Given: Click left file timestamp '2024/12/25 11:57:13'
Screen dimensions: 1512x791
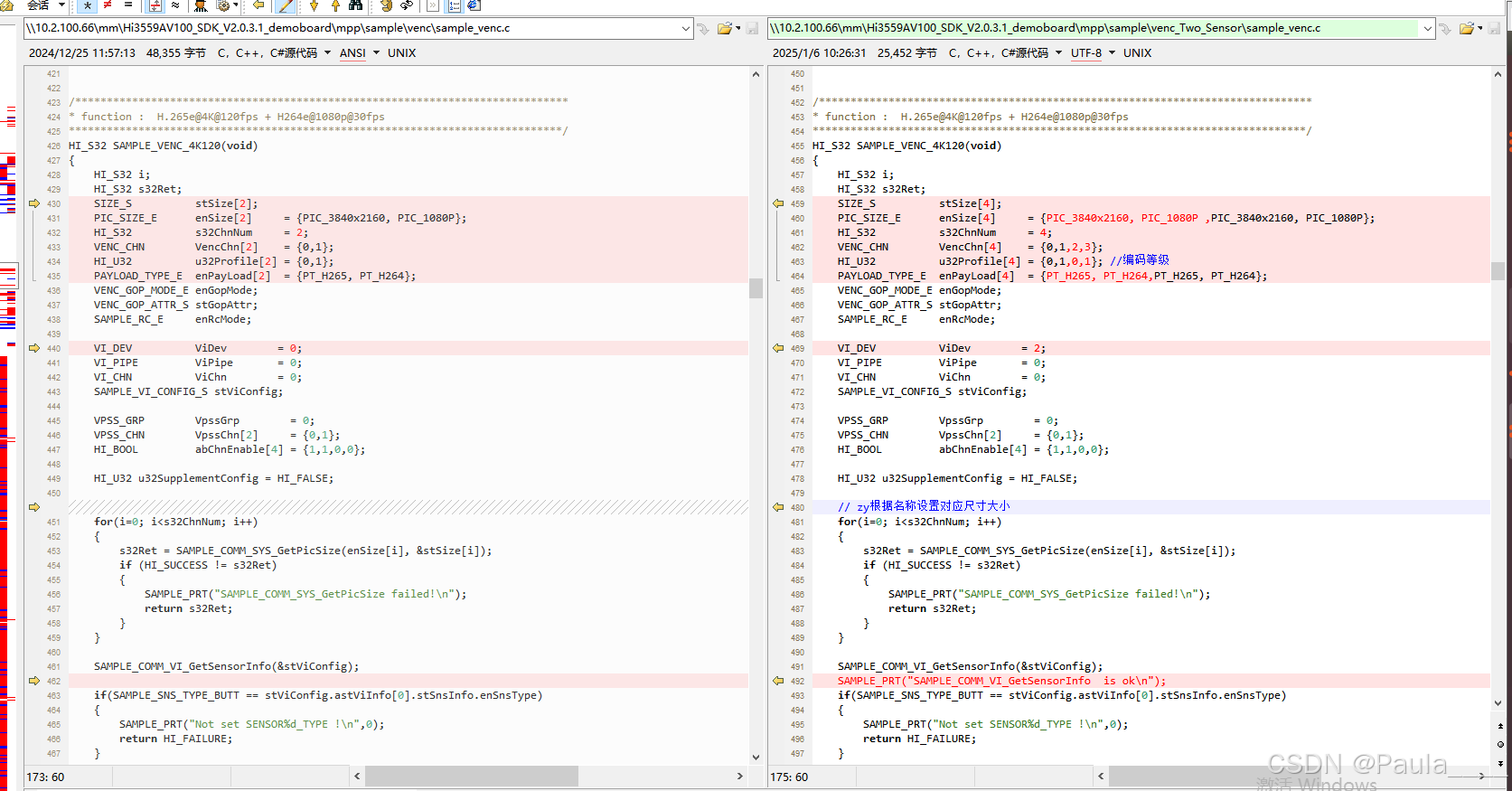Looking at the screenshot, I should [x=82, y=53].
